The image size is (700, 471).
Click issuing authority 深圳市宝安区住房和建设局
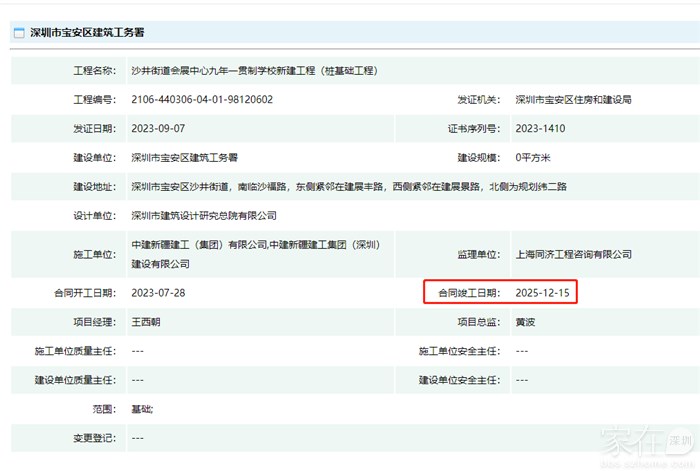point(573,100)
